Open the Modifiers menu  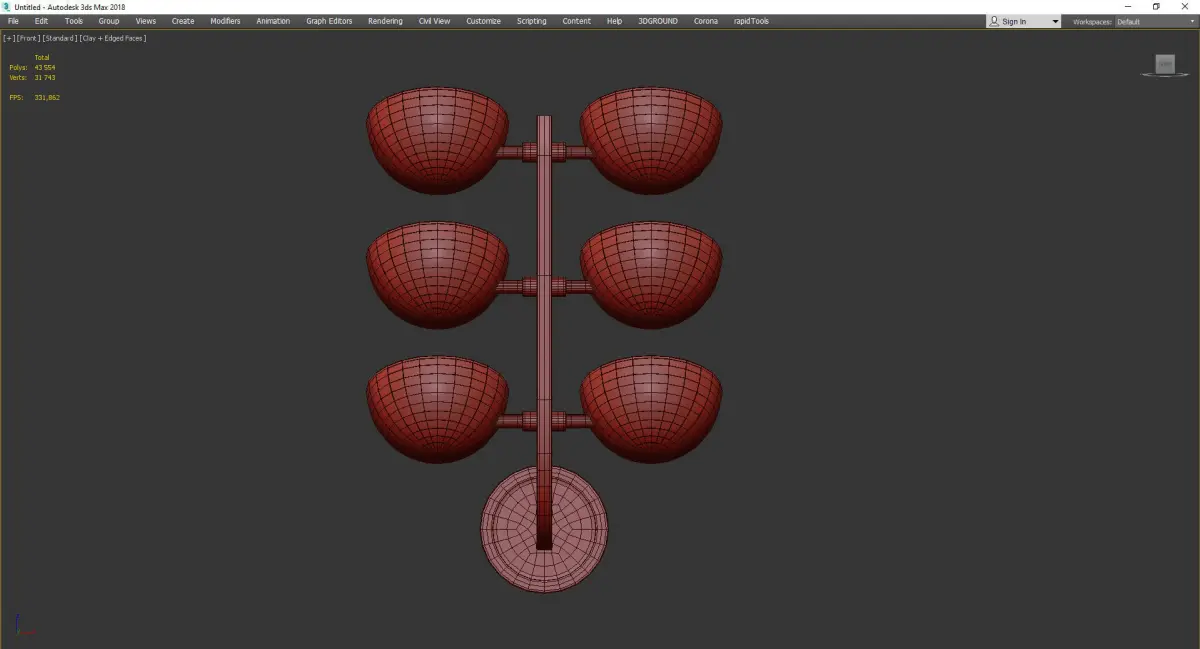[x=225, y=21]
